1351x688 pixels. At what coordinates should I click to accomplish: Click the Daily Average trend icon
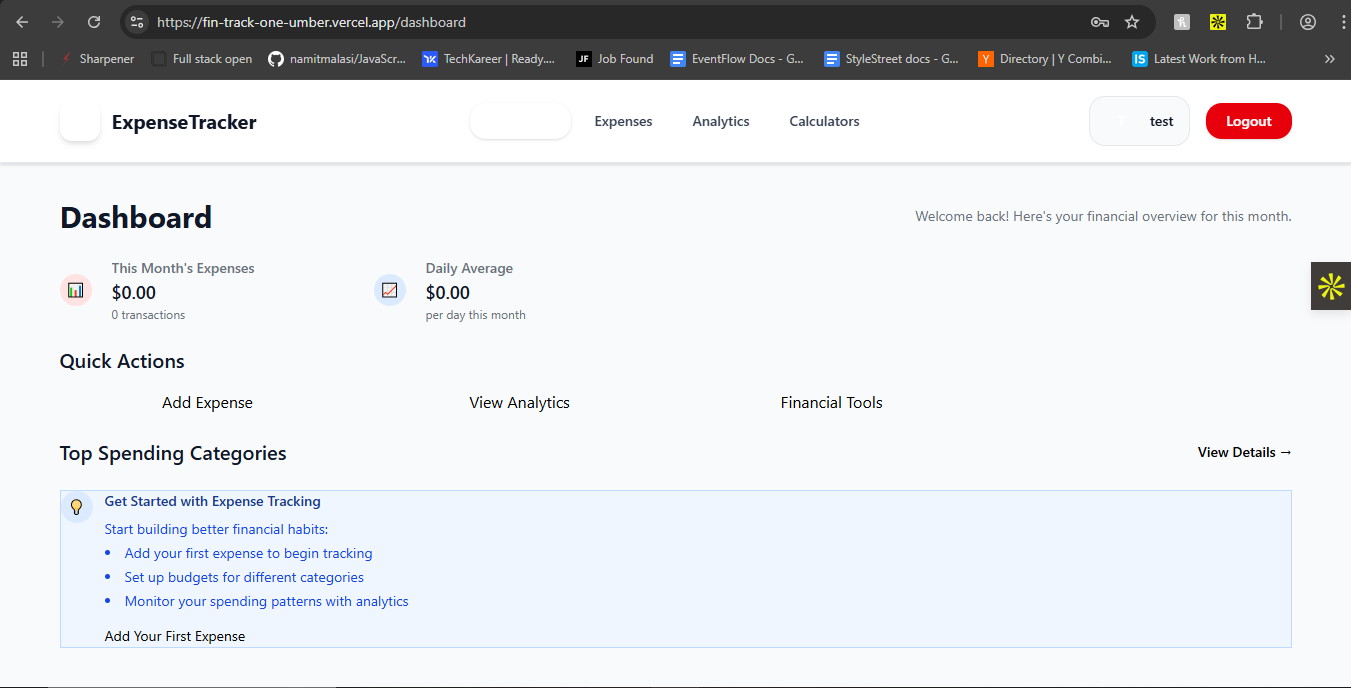(390, 290)
